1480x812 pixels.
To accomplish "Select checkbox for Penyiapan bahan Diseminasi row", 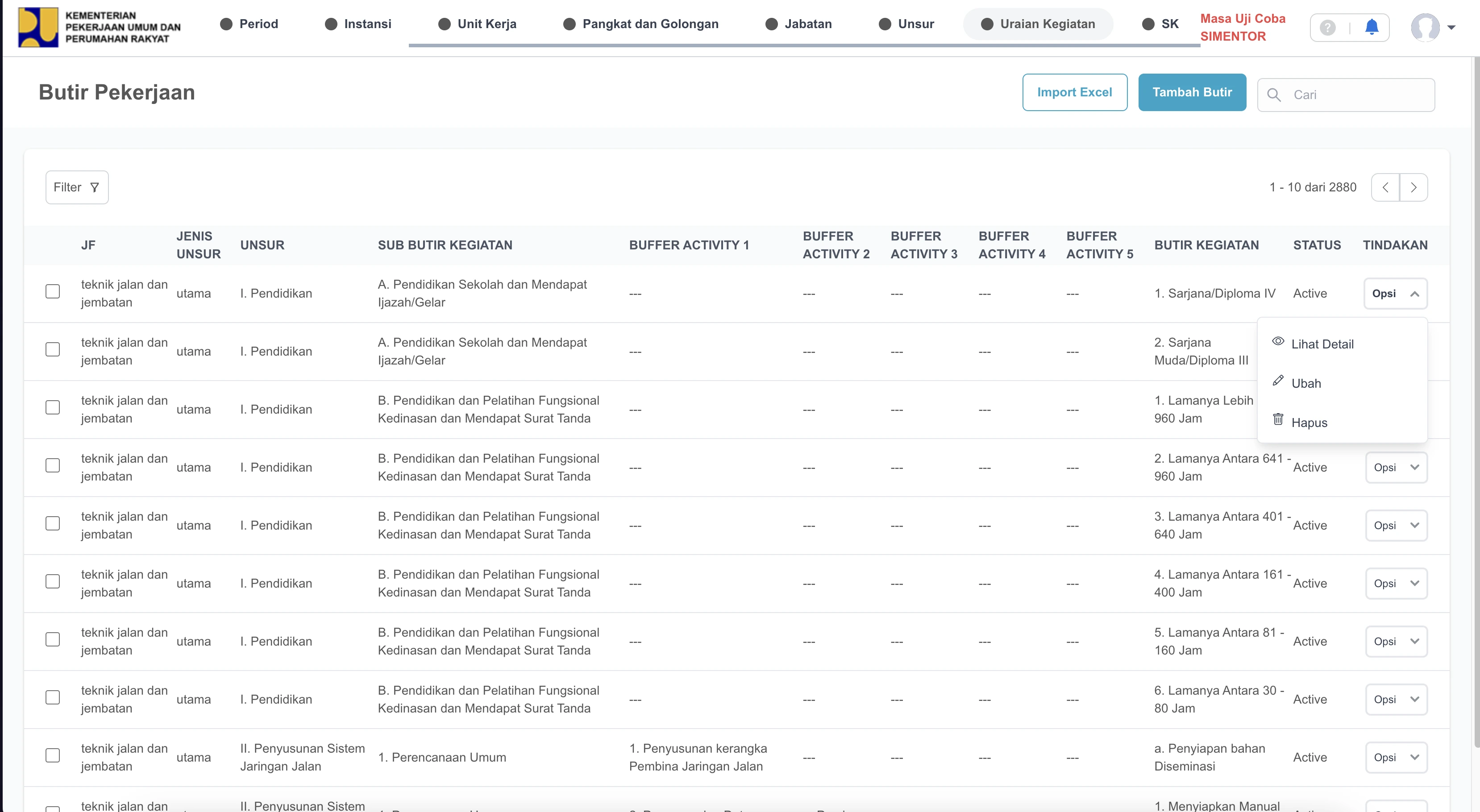I will point(53,755).
